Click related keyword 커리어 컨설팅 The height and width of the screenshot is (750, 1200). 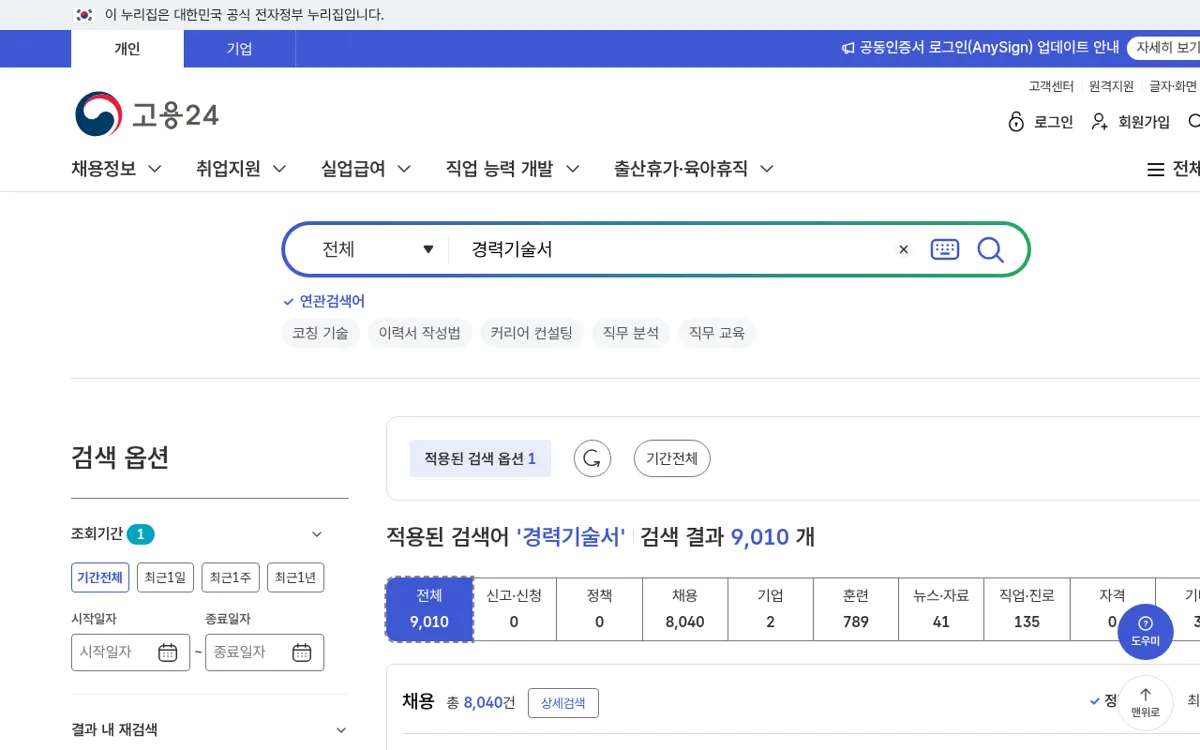tap(531, 333)
